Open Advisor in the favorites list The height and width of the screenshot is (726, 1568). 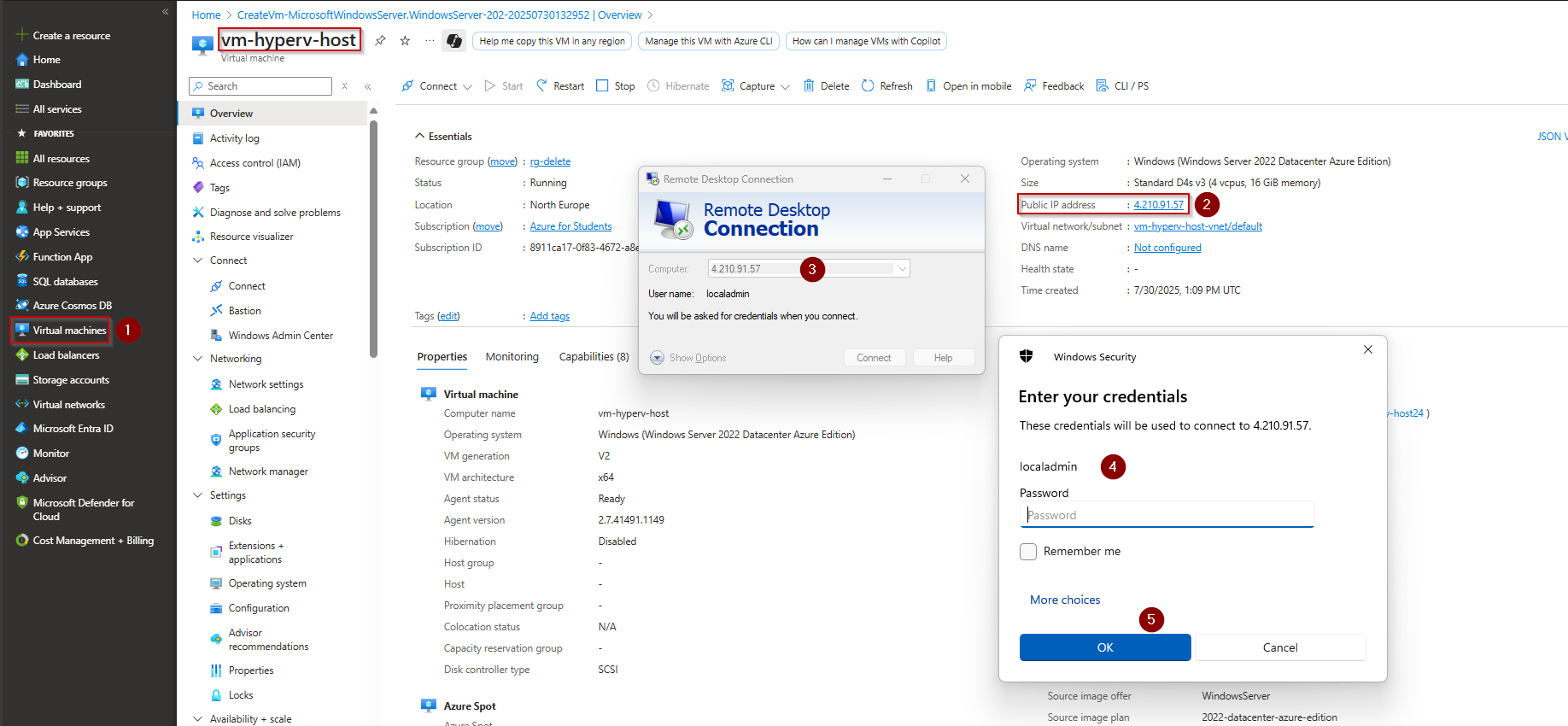click(50, 478)
